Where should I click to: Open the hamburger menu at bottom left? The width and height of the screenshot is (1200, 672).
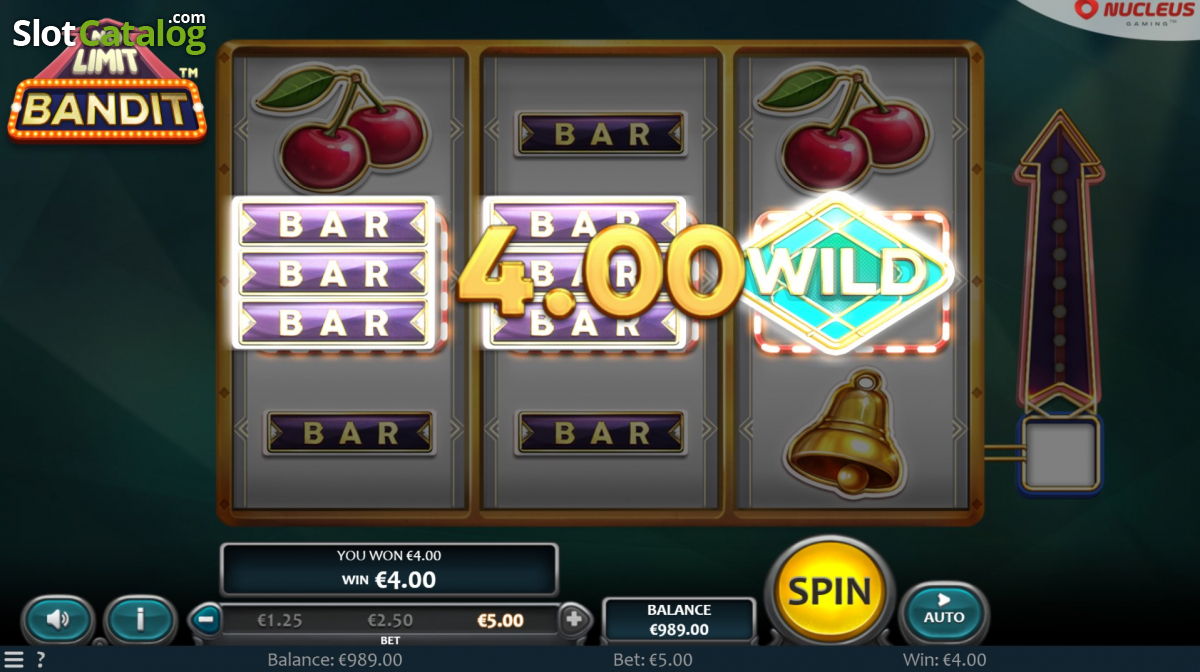(13, 660)
